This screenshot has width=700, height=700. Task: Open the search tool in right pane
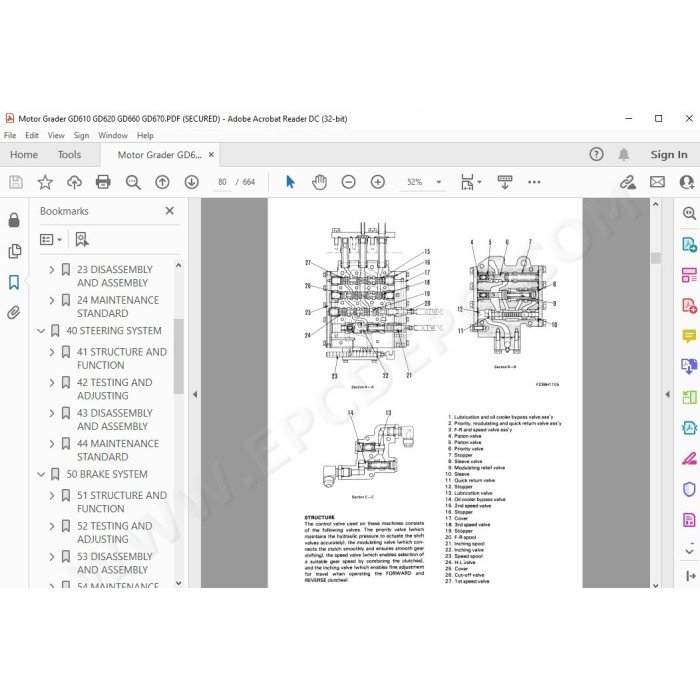pos(689,213)
